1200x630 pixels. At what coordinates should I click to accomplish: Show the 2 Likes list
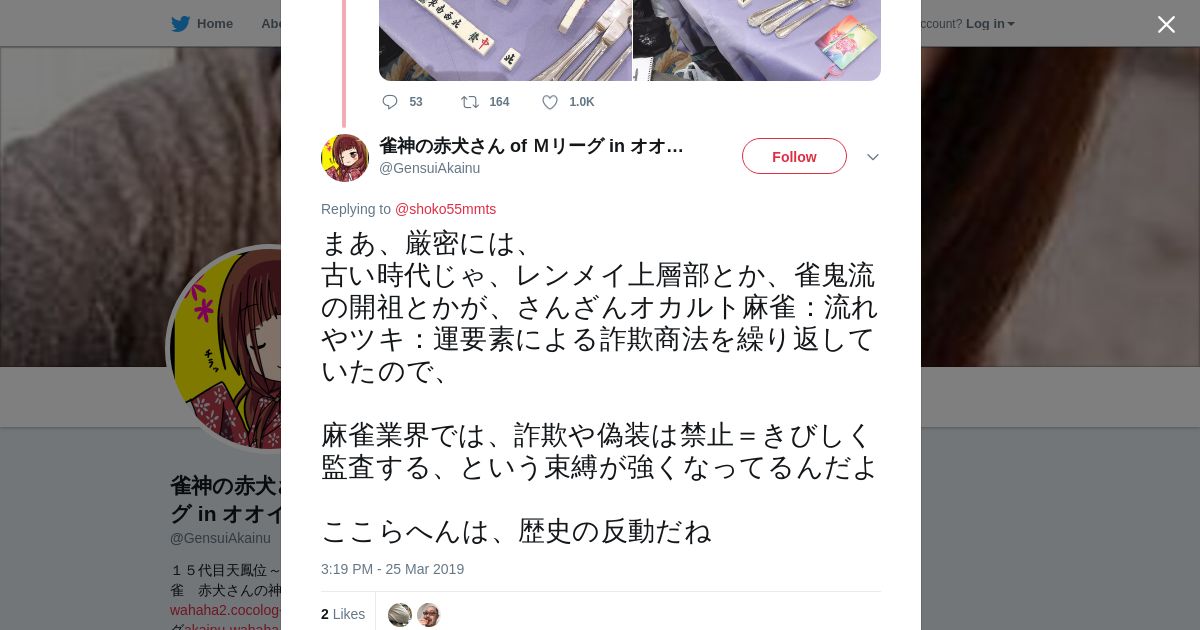pyautogui.click(x=343, y=614)
